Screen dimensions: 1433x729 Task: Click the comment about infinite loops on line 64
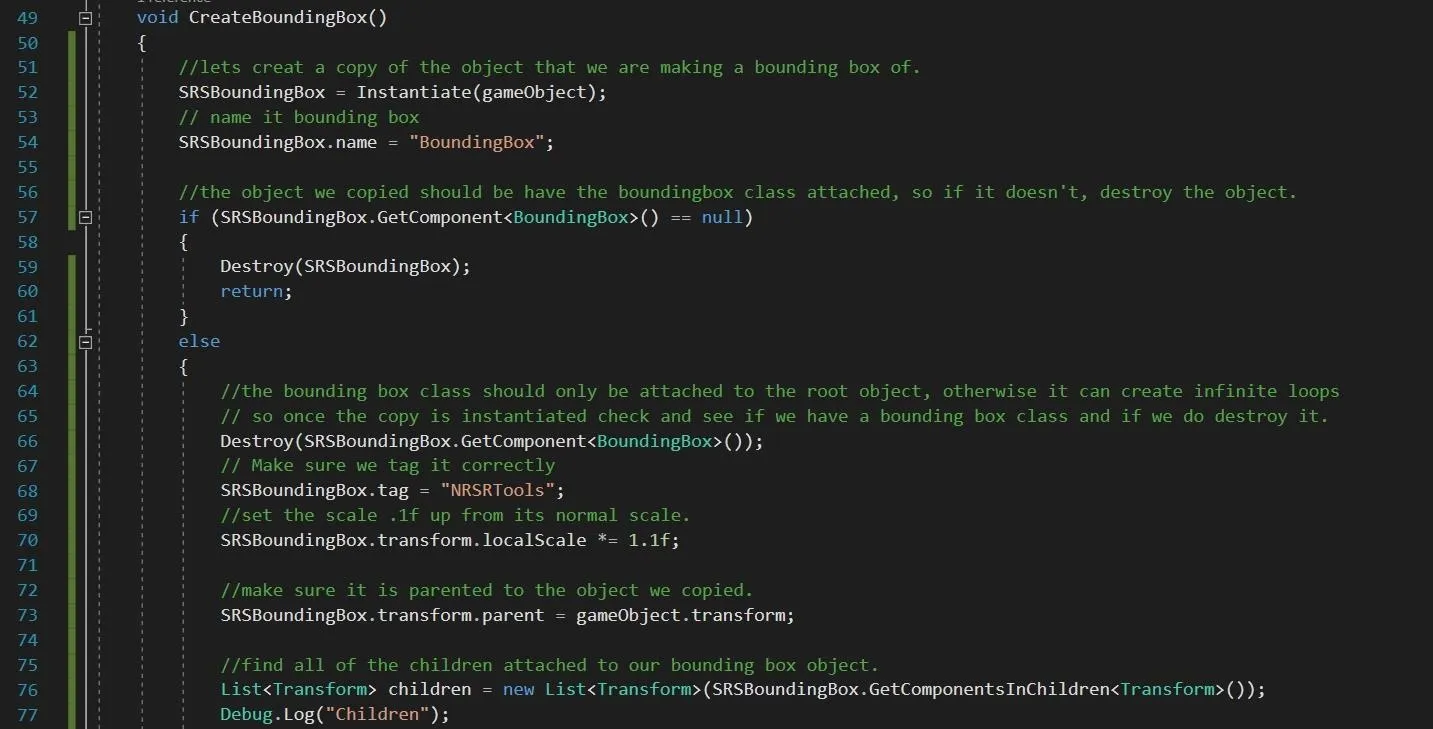[x=780, y=391]
